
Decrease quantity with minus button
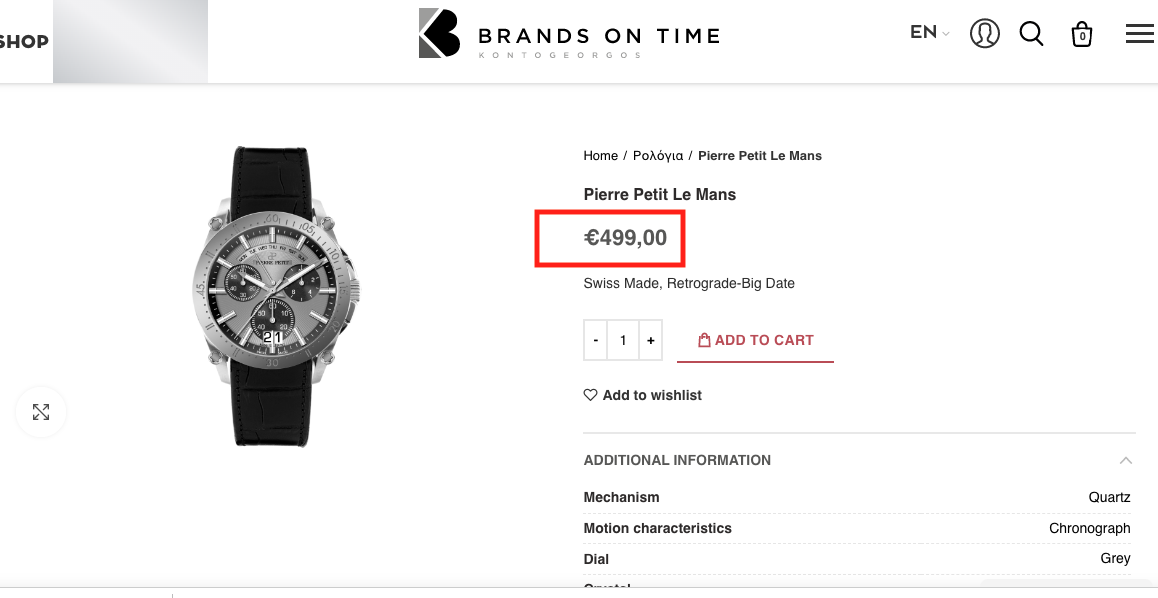point(596,340)
